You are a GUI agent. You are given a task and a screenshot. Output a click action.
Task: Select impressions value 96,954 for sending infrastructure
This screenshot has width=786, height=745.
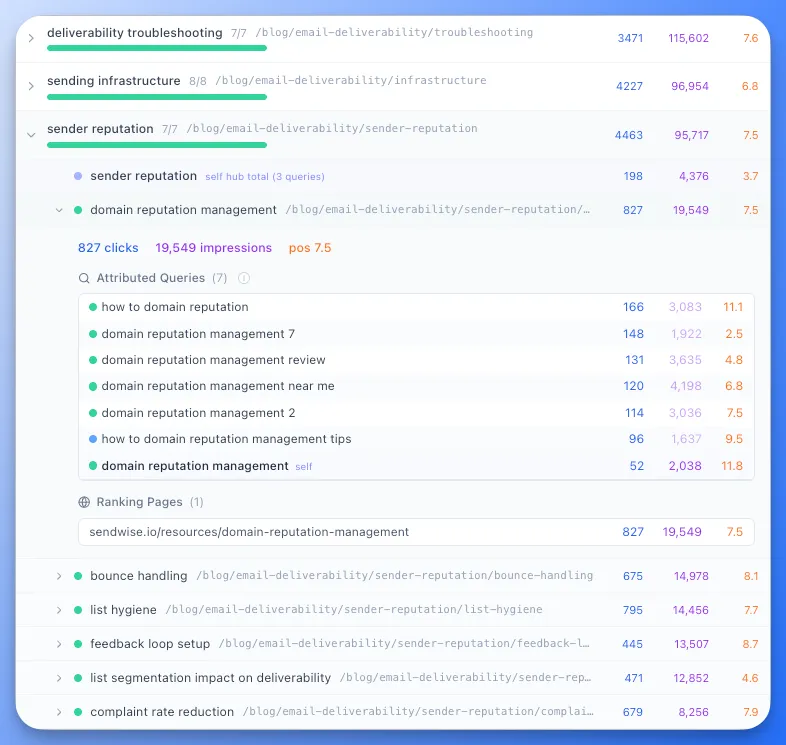pos(690,86)
